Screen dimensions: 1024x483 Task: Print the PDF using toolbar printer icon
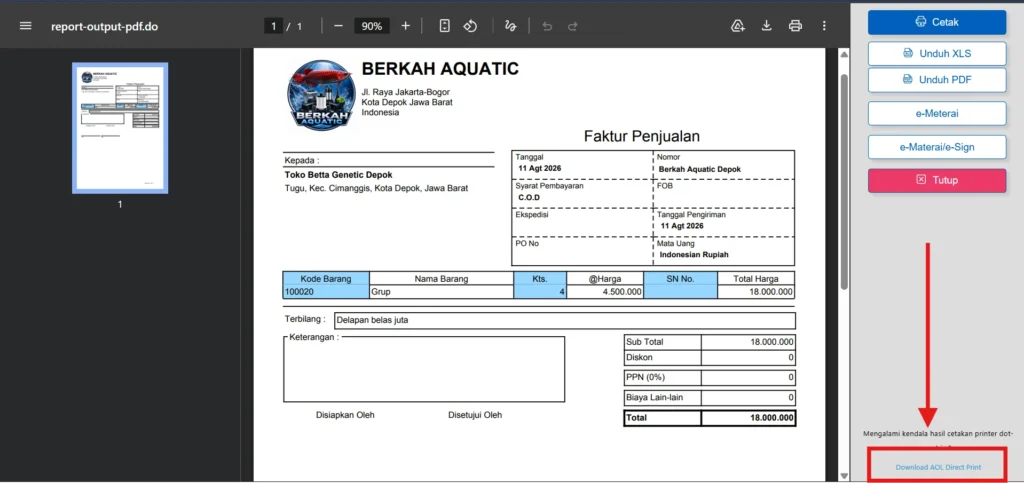coord(795,26)
